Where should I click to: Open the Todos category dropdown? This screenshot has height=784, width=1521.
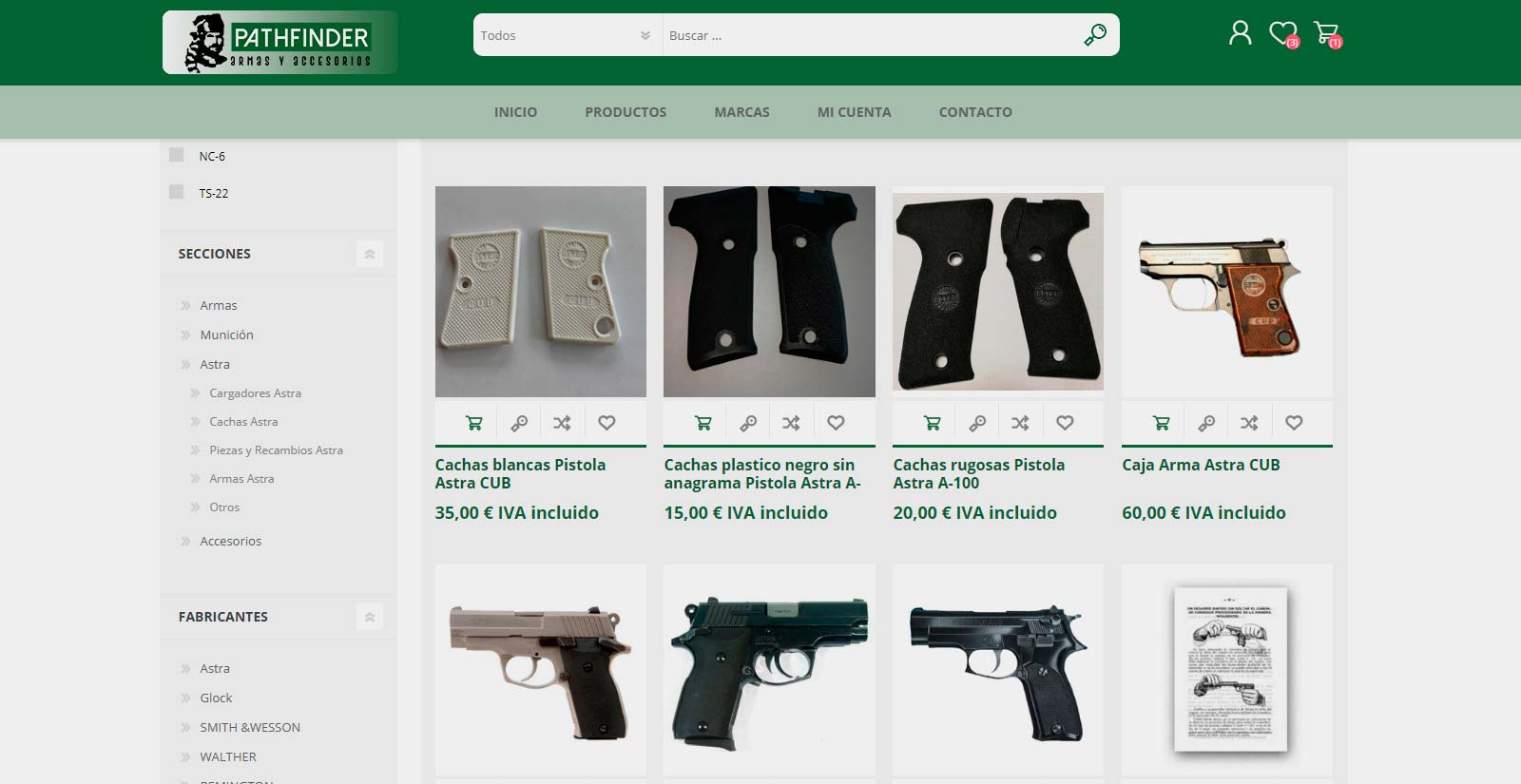[568, 35]
